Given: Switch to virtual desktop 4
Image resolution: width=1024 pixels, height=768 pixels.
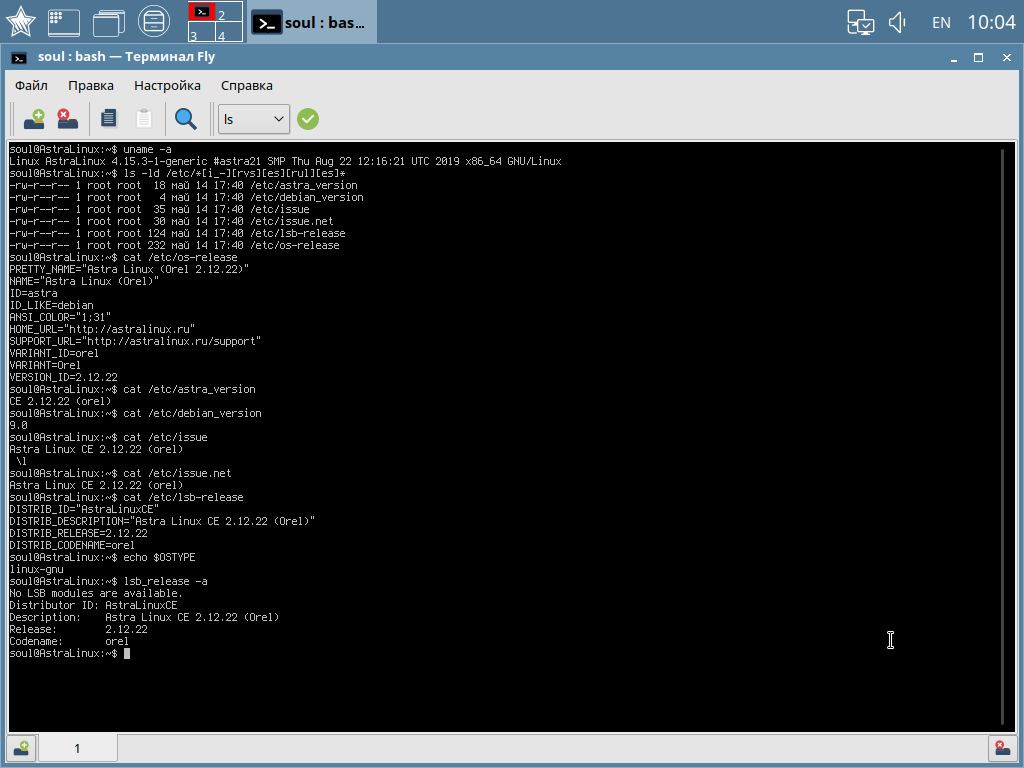Looking at the screenshot, I should [x=229, y=32].
